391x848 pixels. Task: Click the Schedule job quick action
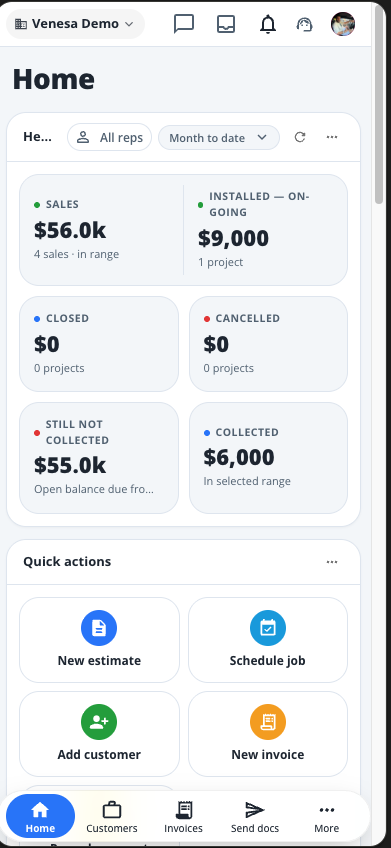[x=268, y=640]
